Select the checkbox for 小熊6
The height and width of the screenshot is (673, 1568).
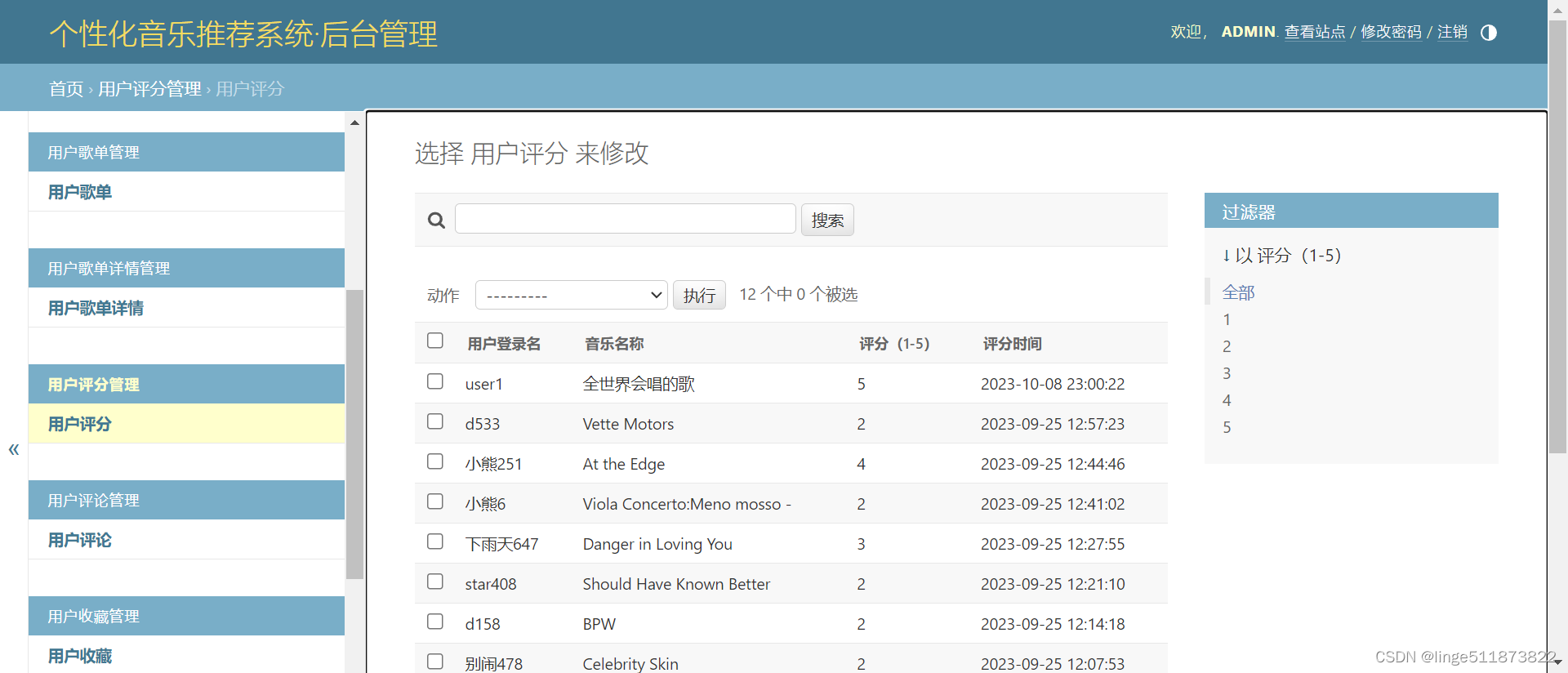pyautogui.click(x=435, y=501)
